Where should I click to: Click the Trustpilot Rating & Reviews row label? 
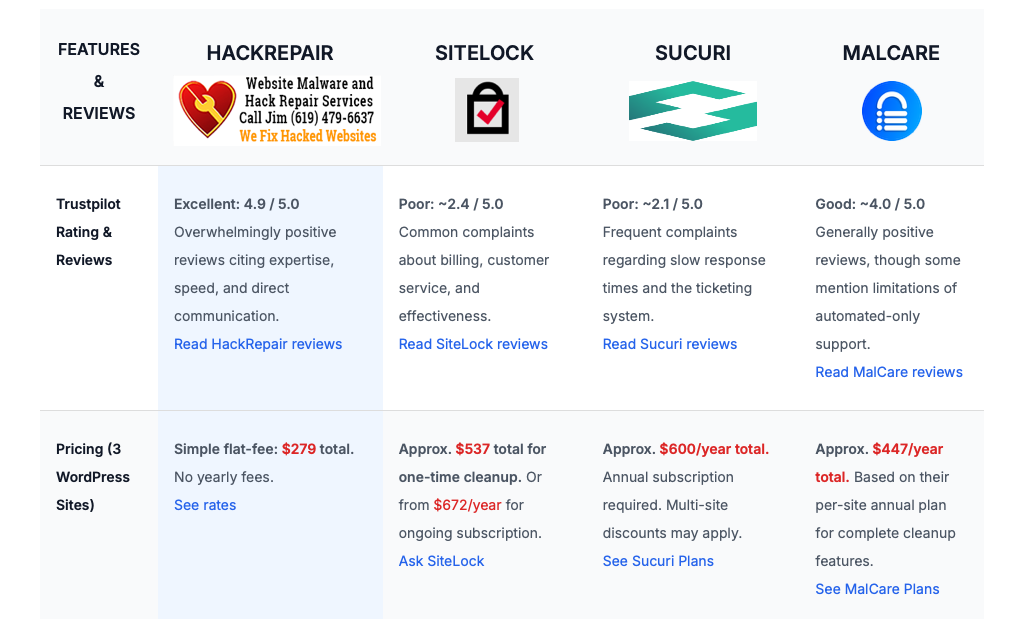tap(88, 232)
